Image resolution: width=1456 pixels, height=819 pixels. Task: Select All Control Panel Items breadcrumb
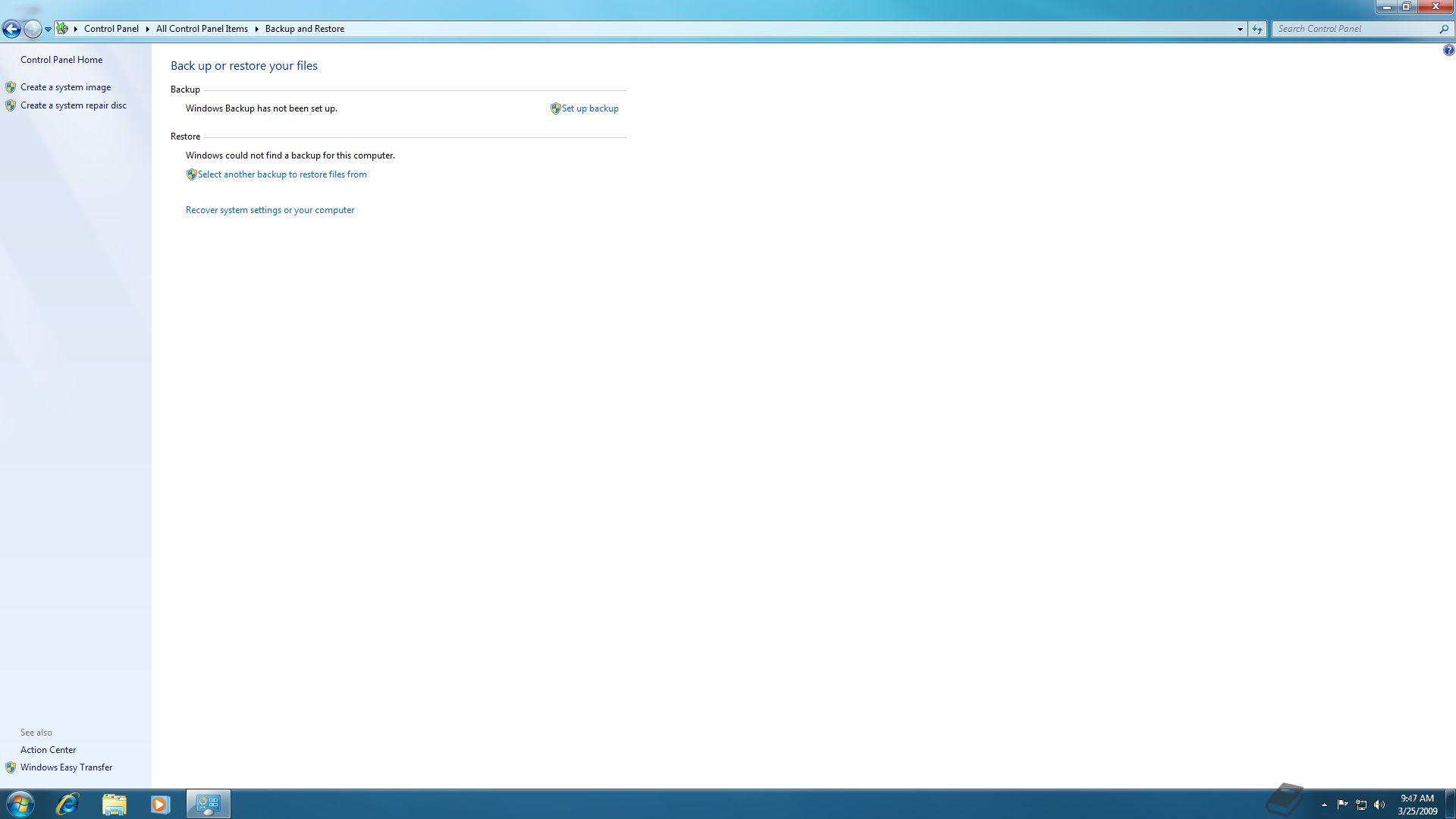(x=202, y=29)
